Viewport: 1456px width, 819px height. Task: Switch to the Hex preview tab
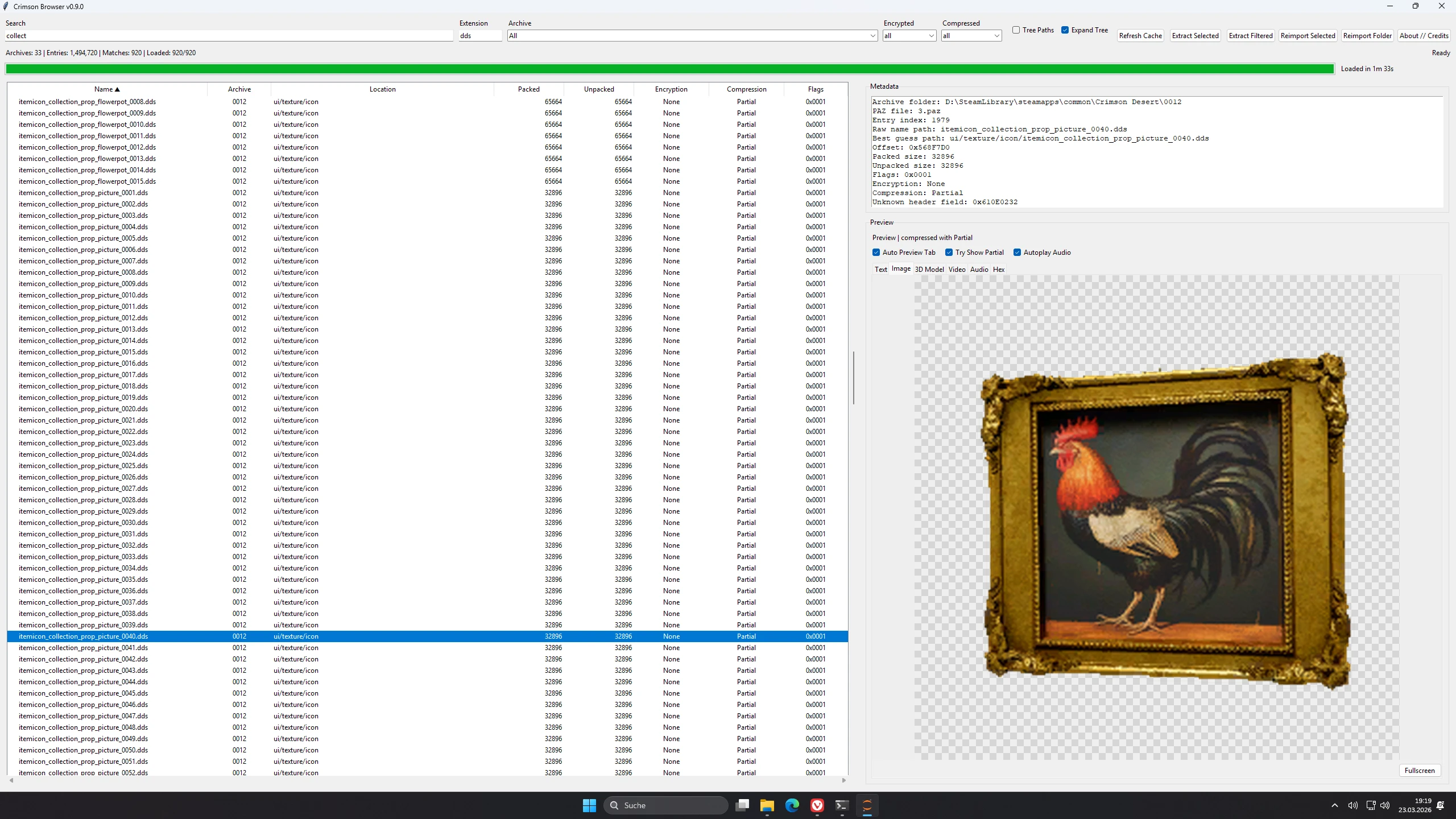999,270
